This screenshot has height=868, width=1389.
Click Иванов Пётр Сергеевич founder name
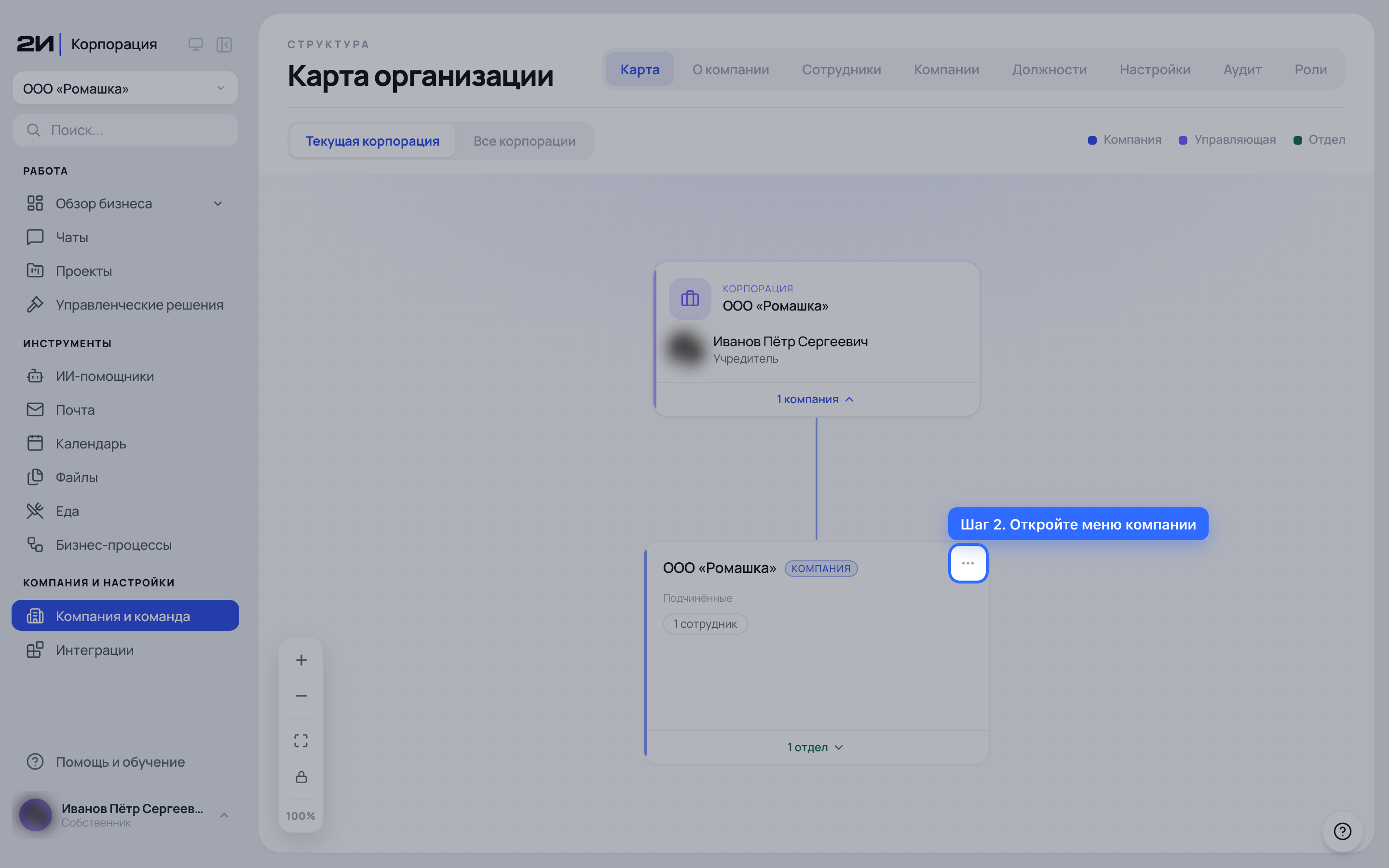click(790, 341)
